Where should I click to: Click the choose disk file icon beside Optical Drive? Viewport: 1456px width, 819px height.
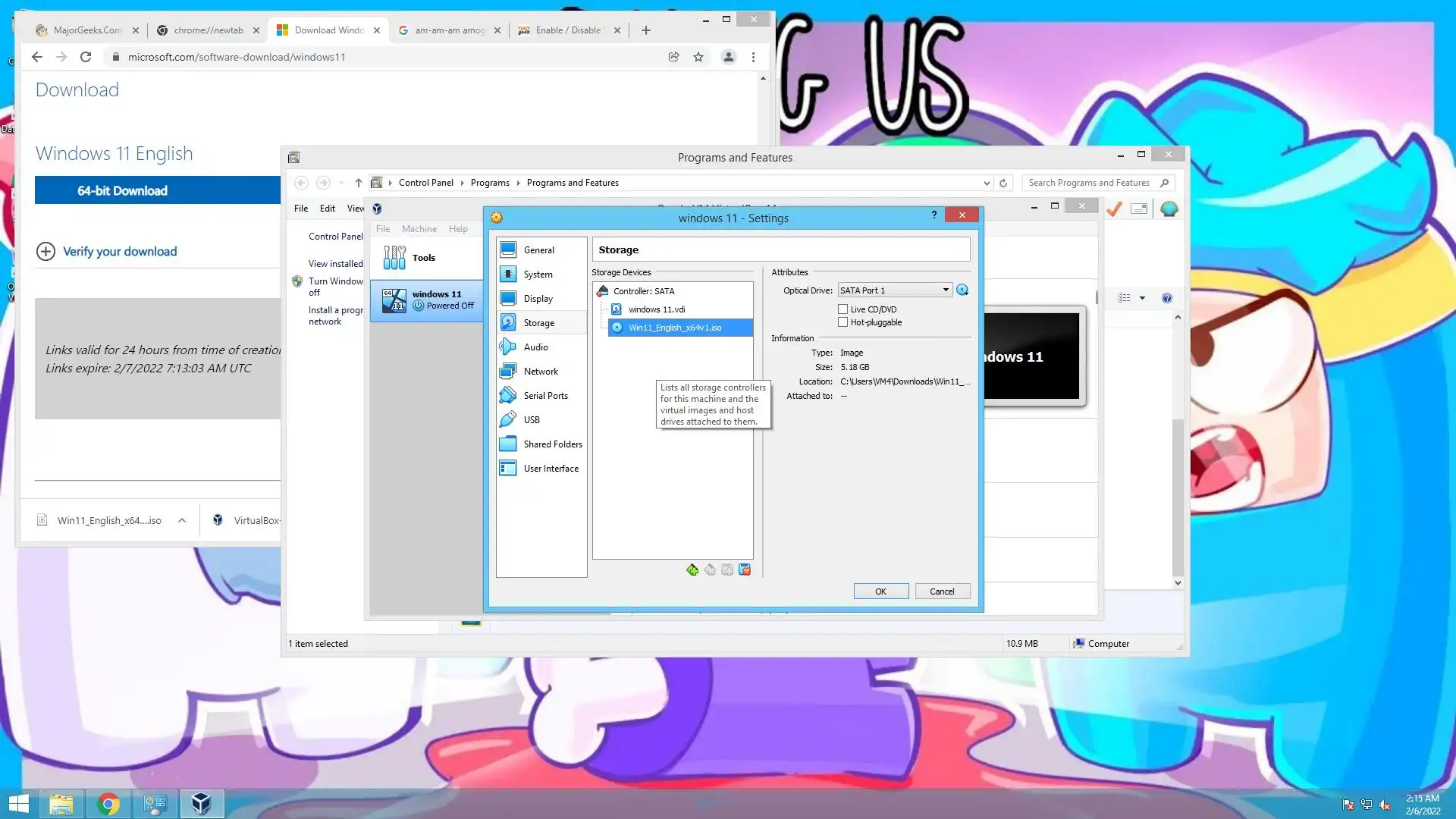962,290
